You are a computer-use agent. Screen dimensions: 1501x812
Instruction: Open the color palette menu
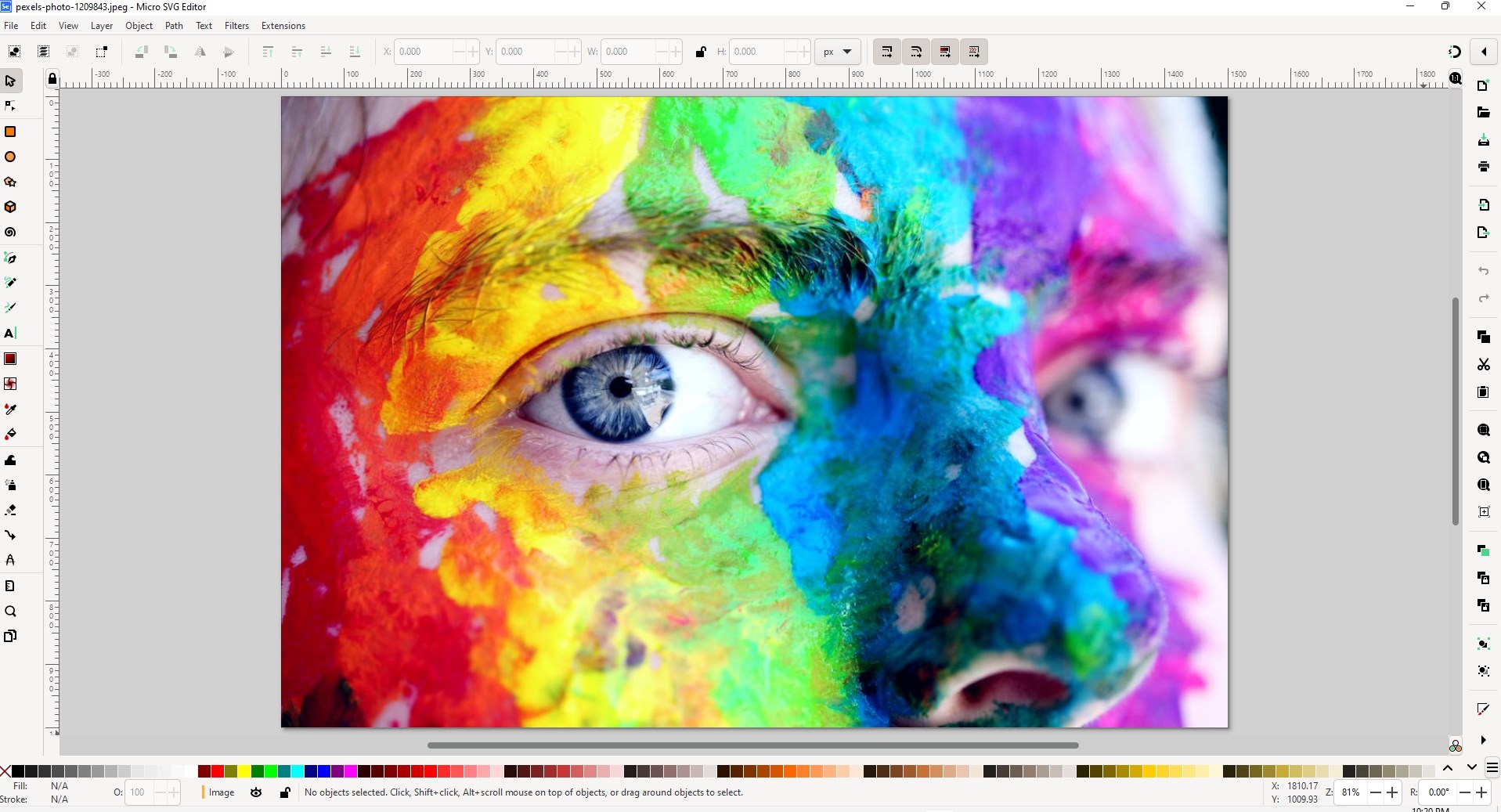click(1492, 768)
